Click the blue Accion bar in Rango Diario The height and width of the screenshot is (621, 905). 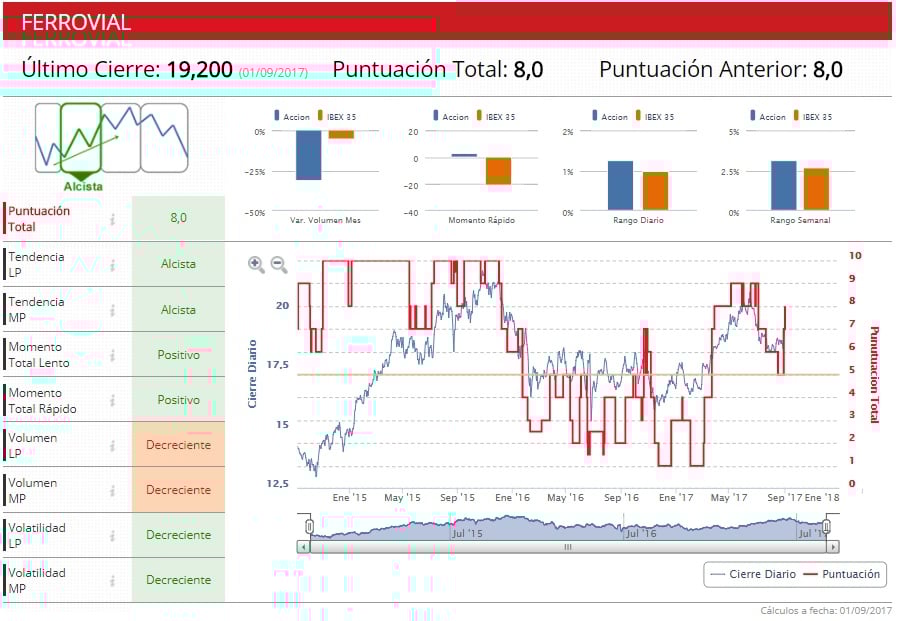coord(620,185)
